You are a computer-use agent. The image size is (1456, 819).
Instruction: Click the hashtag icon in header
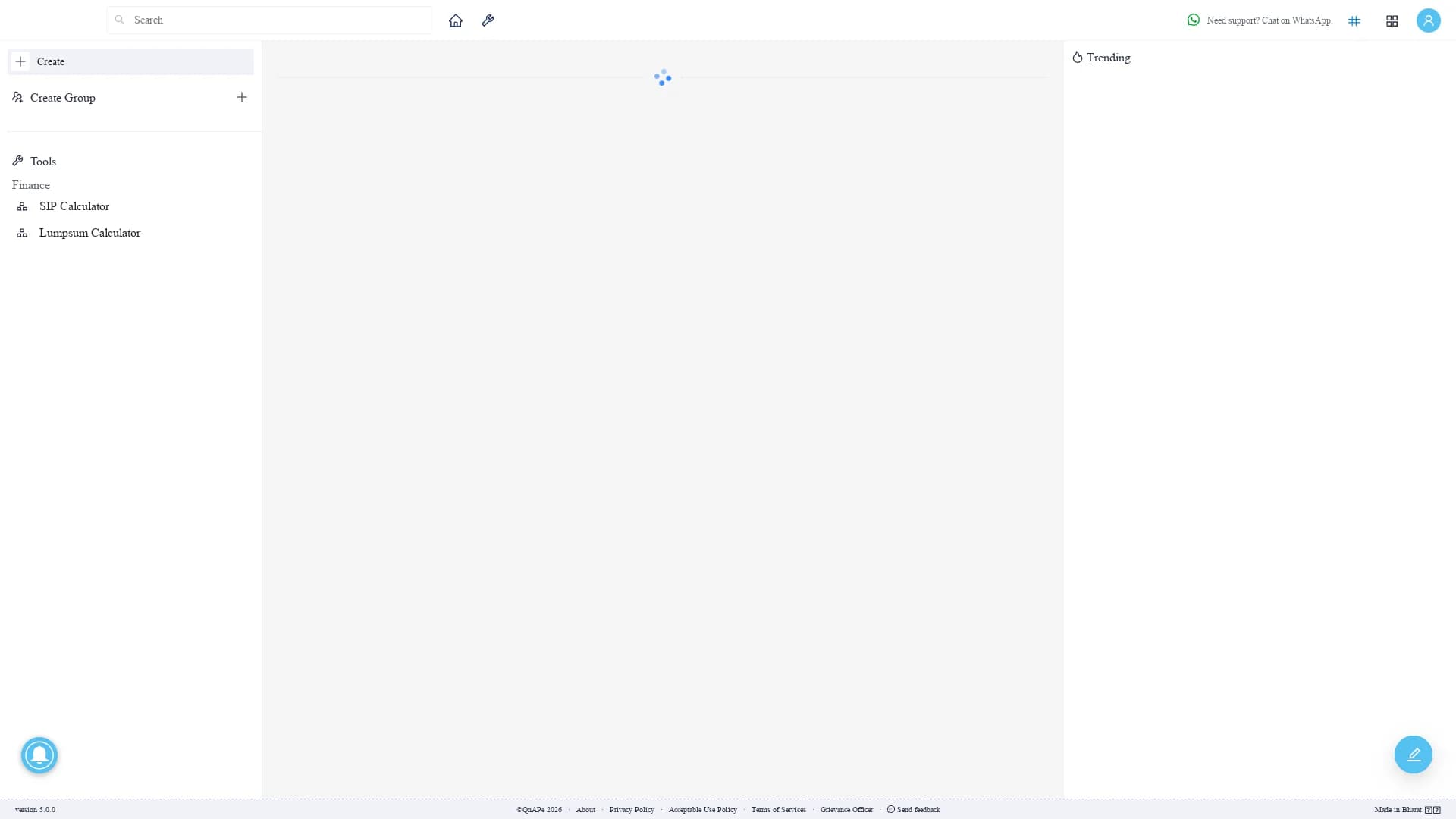[1354, 21]
